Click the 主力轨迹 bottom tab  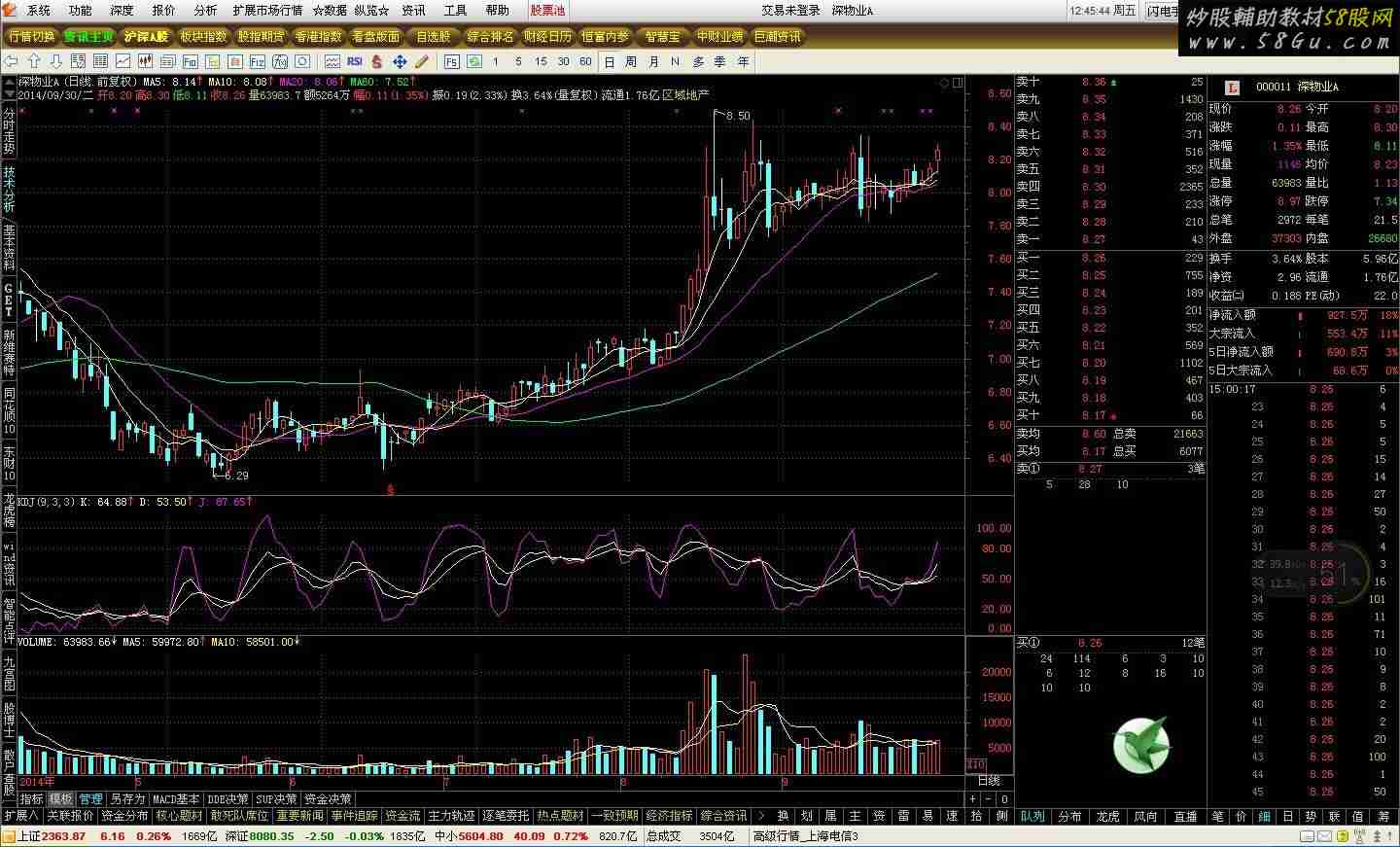coord(452,816)
